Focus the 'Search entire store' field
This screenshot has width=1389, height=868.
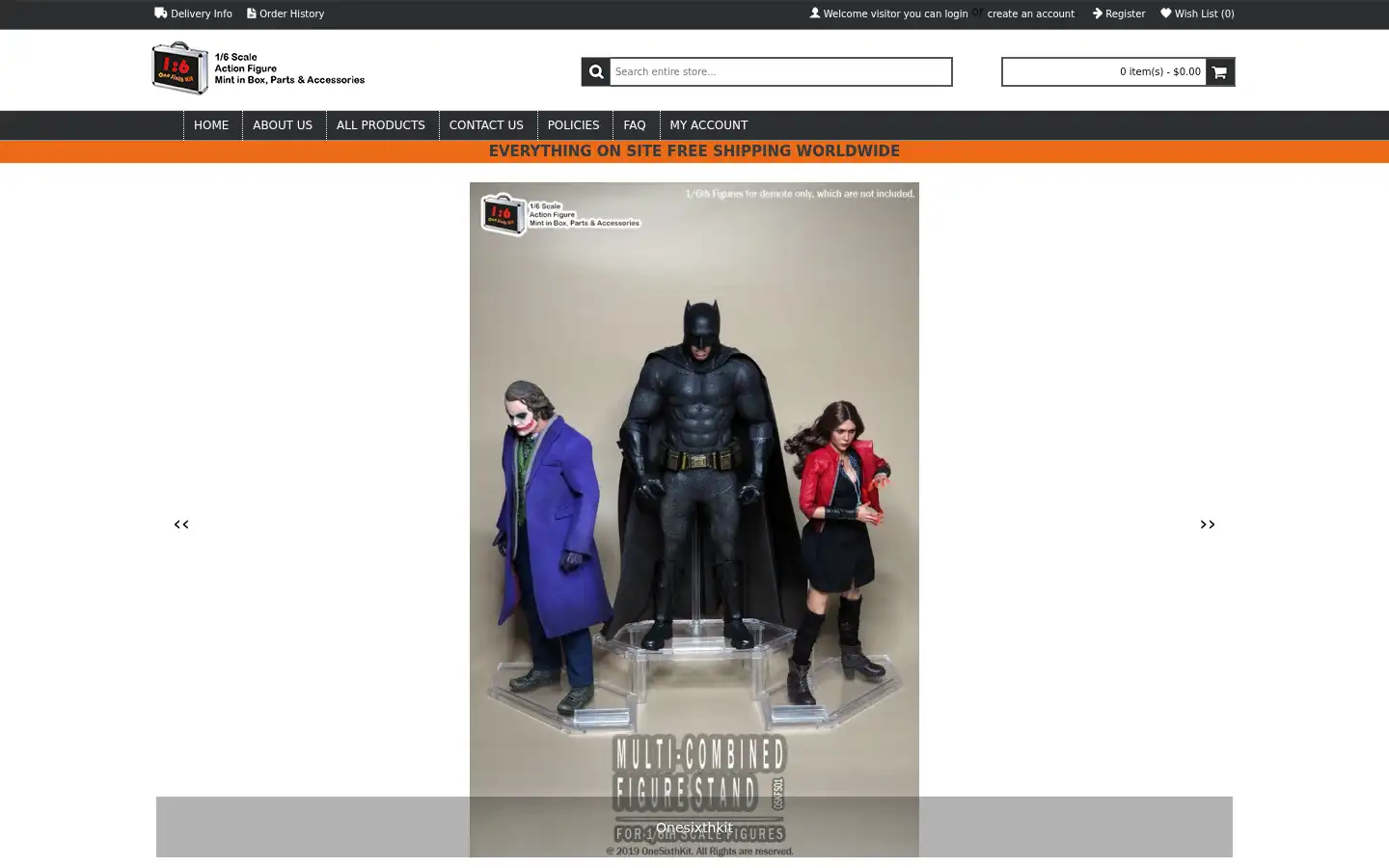pyautogui.click(x=781, y=71)
